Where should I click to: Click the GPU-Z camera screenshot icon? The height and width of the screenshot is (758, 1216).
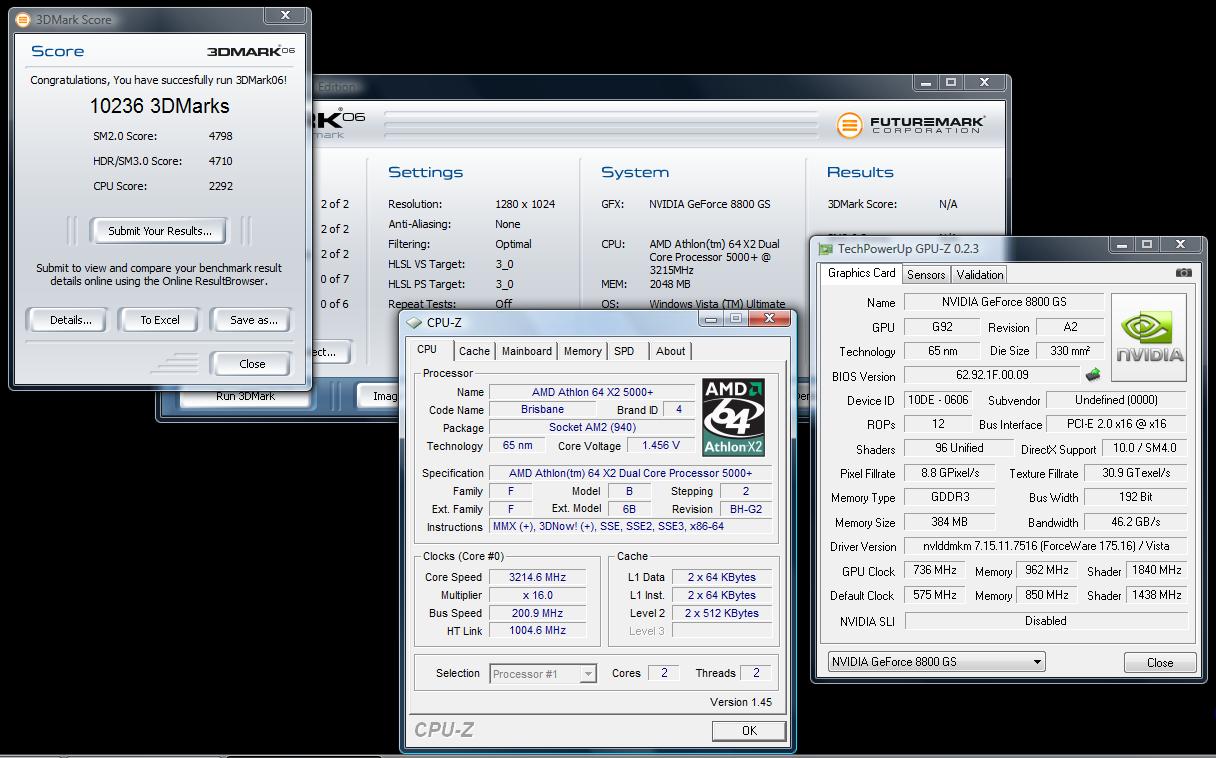(x=1183, y=272)
